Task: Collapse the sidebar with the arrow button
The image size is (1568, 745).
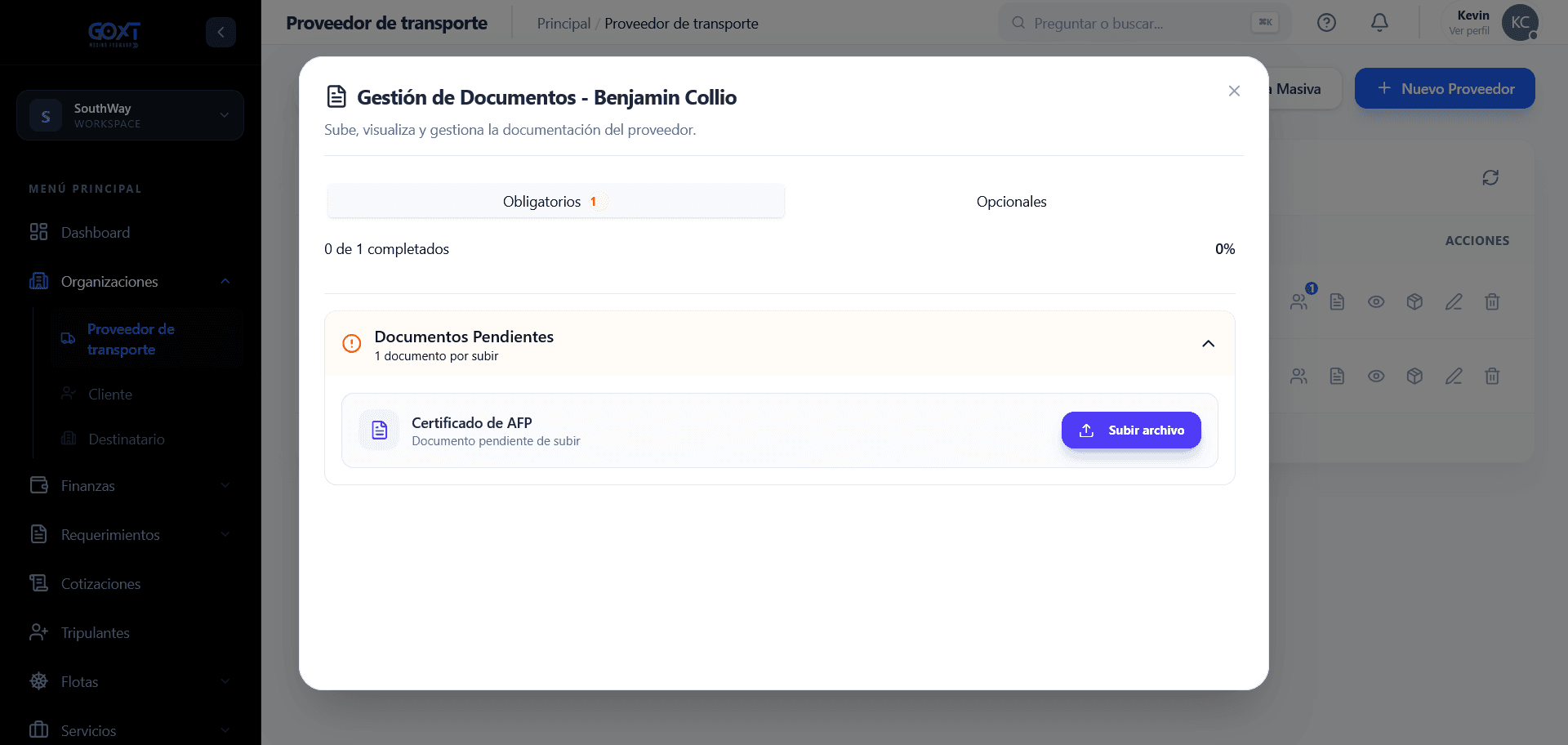Action: [220, 33]
